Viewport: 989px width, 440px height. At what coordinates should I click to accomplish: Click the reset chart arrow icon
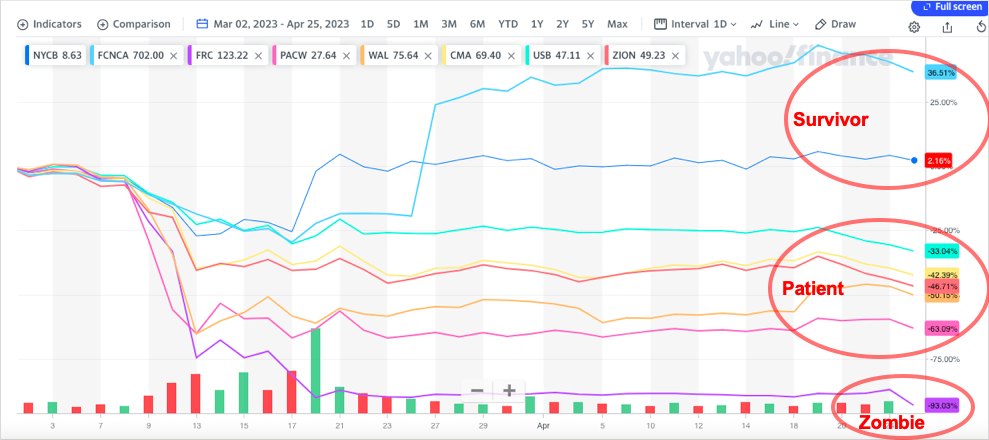click(x=980, y=27)
